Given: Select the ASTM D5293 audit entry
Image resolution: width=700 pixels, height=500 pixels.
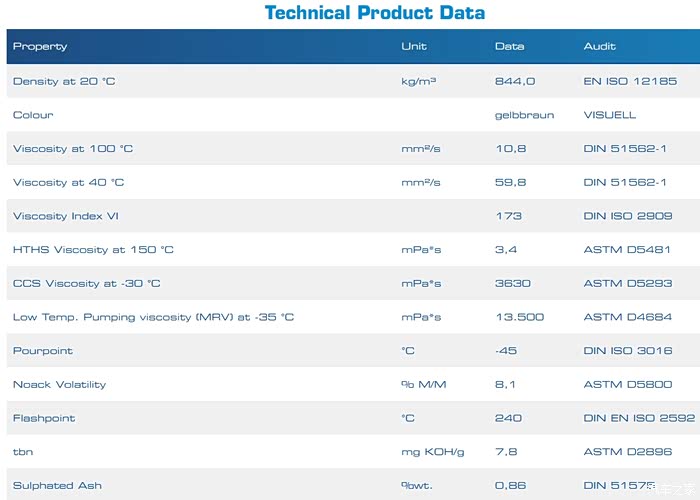Looking at the screenshot, I should coord(628,284).
